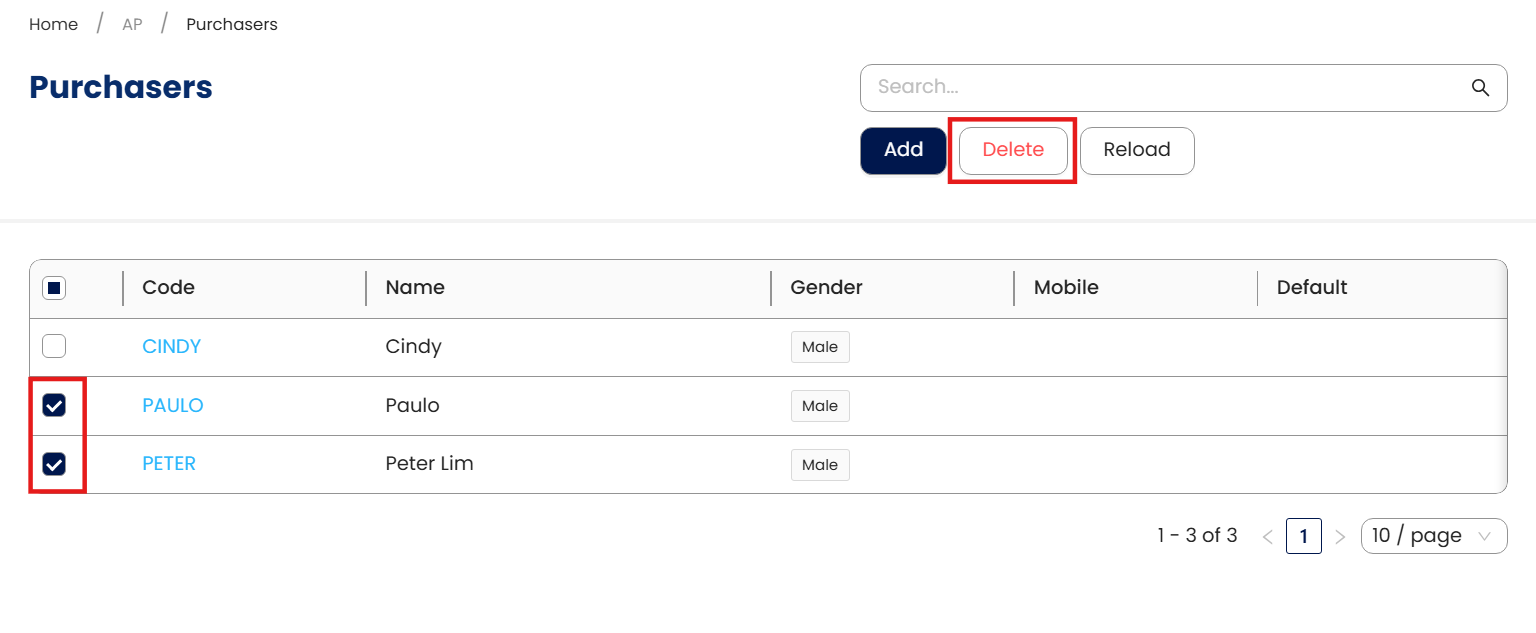Toggle the select-all header checkbox
Screen dimensions: 1536x633
pos(54,288)
